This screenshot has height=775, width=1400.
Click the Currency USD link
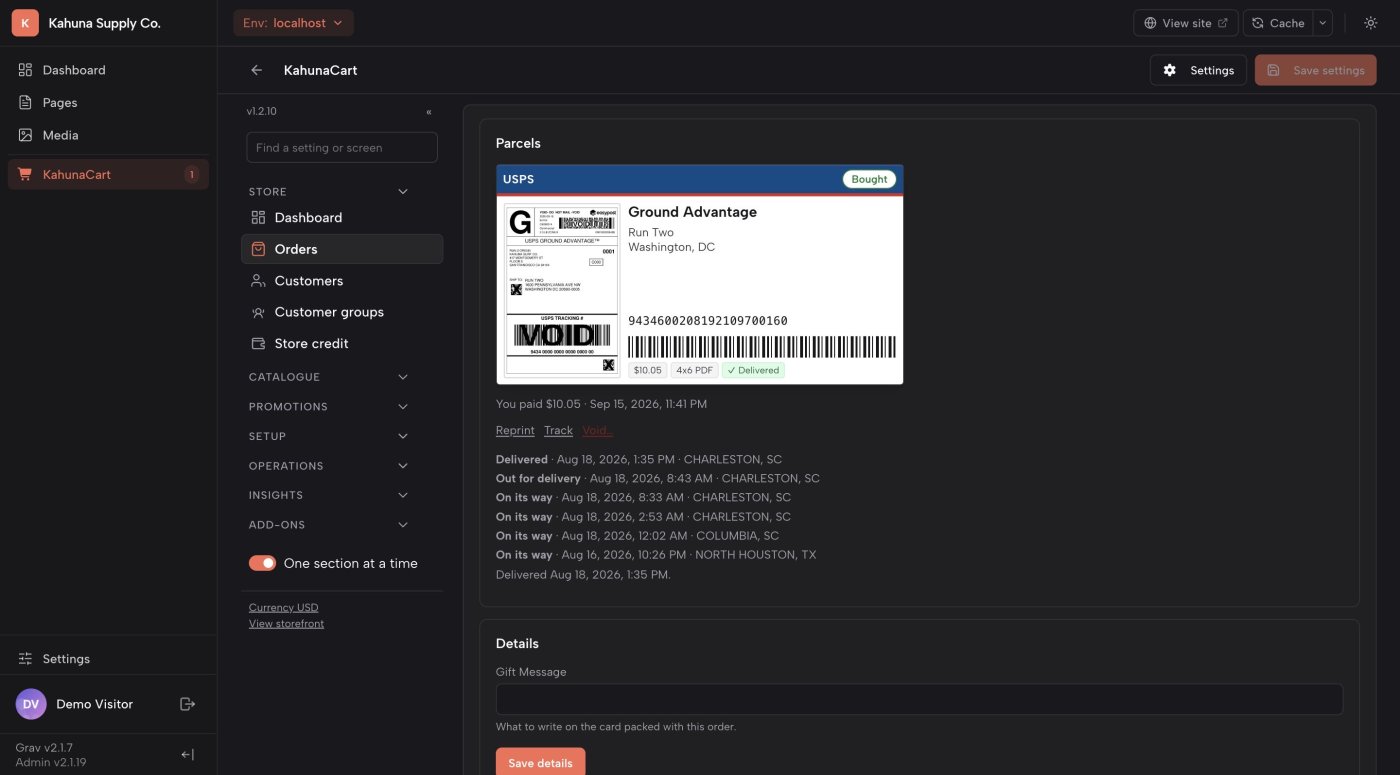click(x=283, y=607)
